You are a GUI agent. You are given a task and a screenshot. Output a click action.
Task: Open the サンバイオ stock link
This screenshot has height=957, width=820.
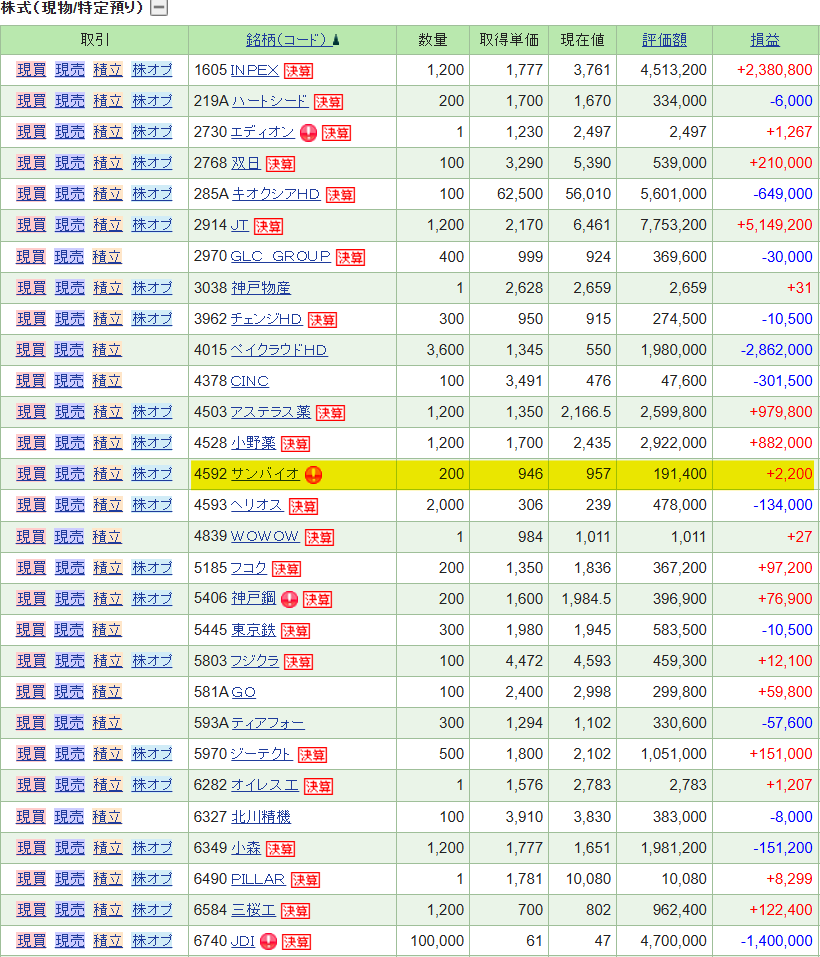pyautogui.click(x=265, y=474)
